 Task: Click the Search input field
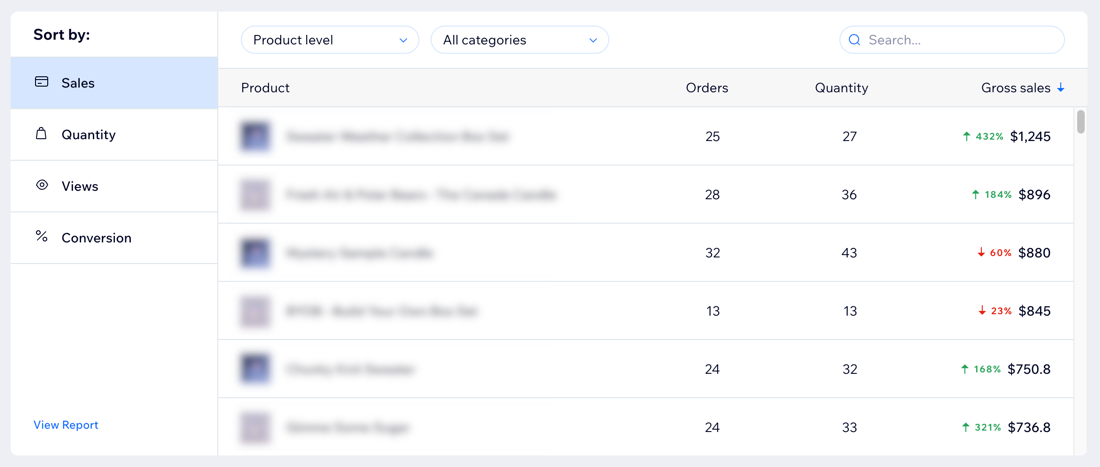pyautogui.click(x=952, y=40)
